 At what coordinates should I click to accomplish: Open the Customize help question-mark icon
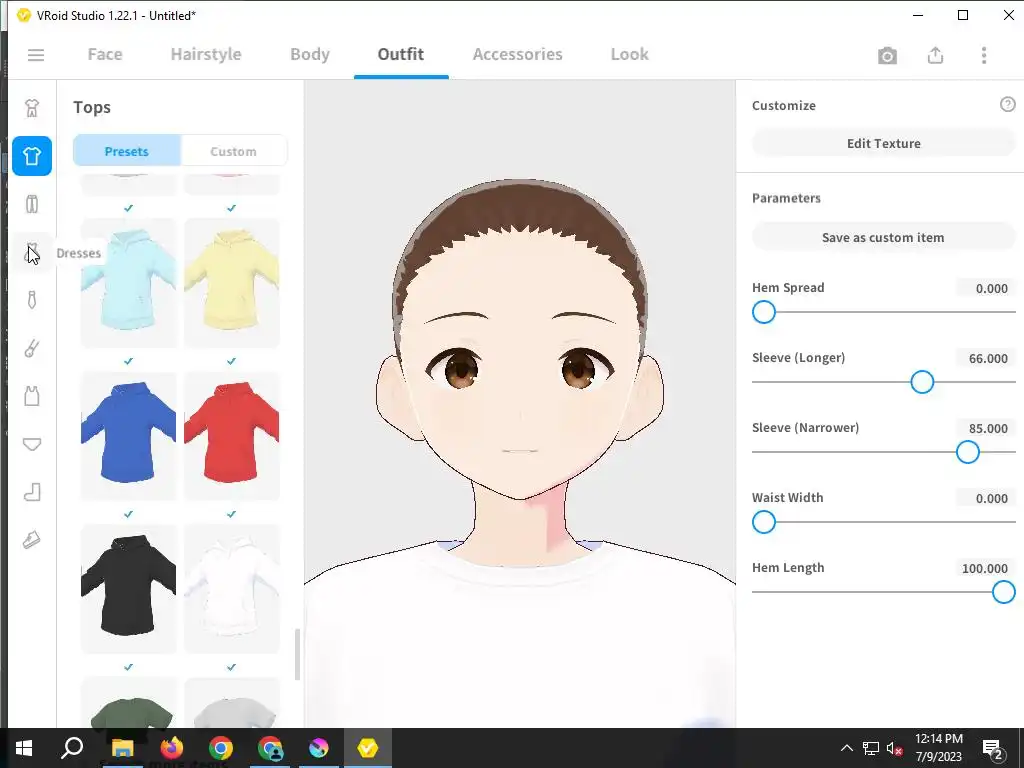point(1007,104)
